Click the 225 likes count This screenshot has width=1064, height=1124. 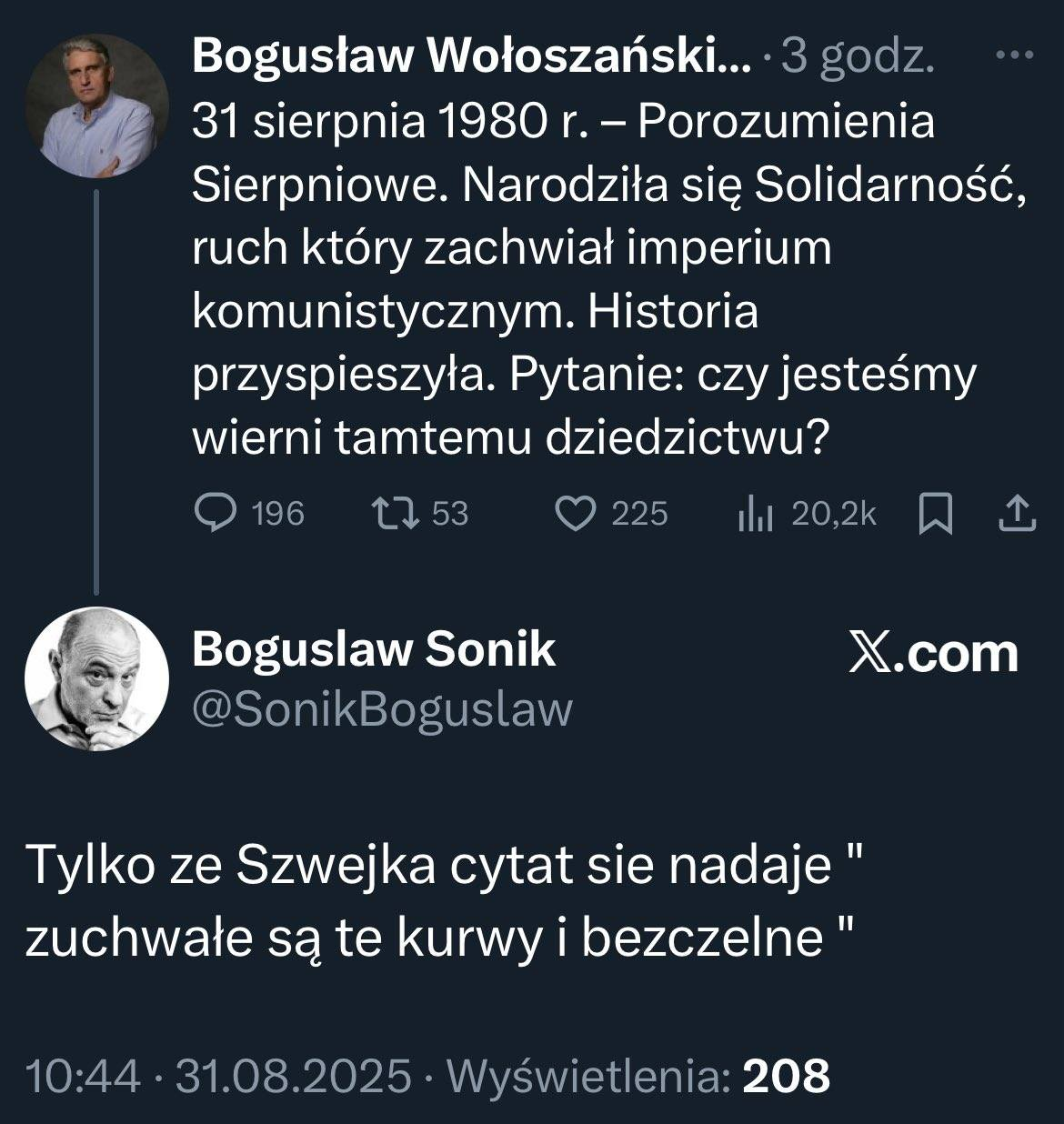[639, 514]
